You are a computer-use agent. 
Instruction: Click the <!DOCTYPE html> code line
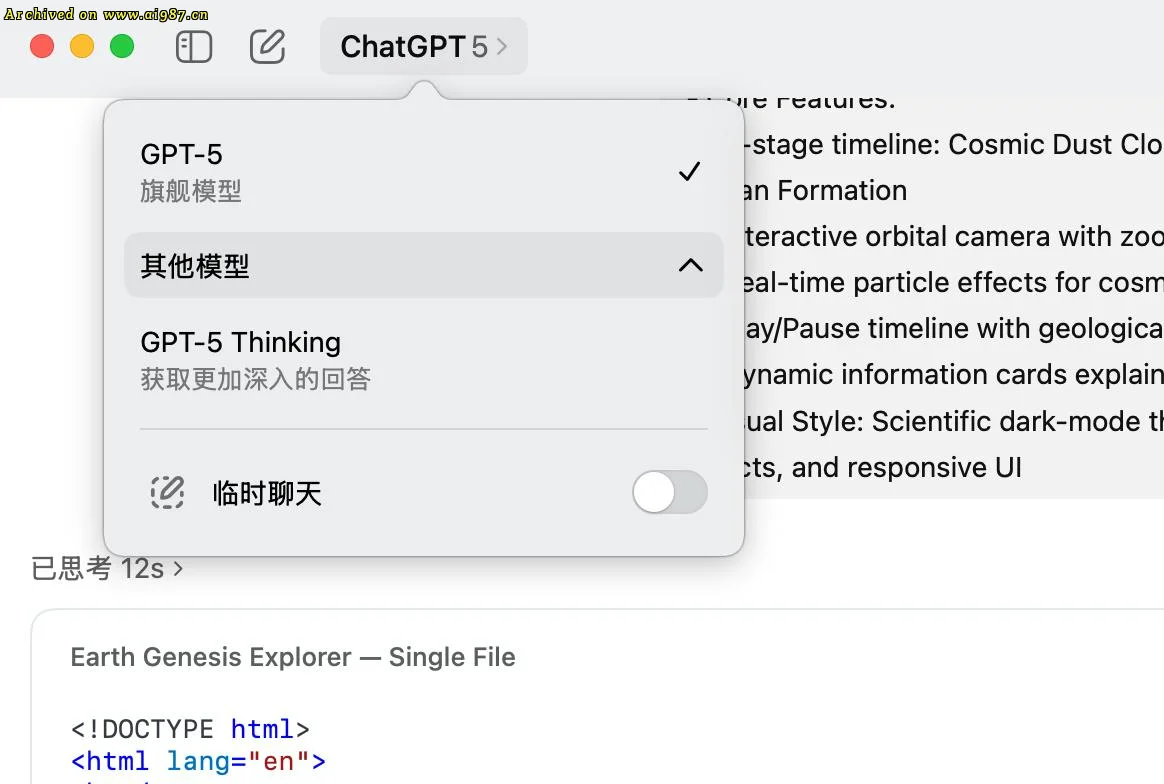tap(190, 729)
